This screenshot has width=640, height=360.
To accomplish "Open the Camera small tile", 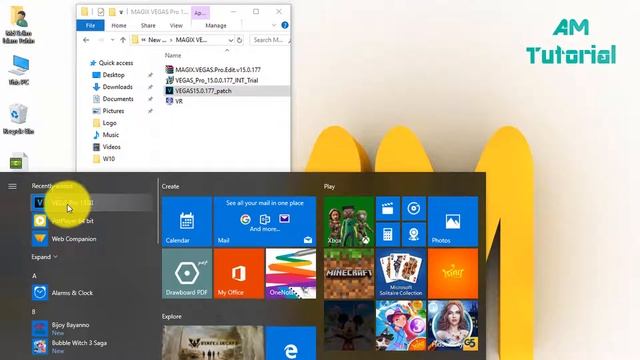I will 413,235.
